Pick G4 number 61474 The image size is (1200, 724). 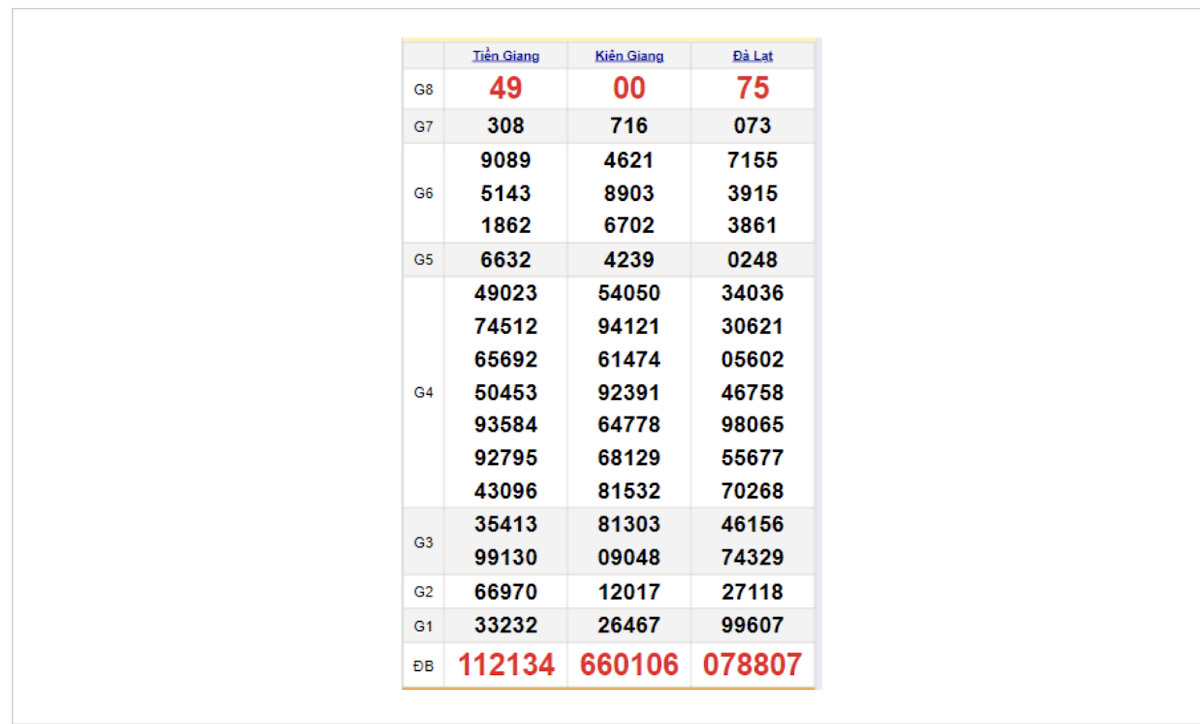(629, 359)
